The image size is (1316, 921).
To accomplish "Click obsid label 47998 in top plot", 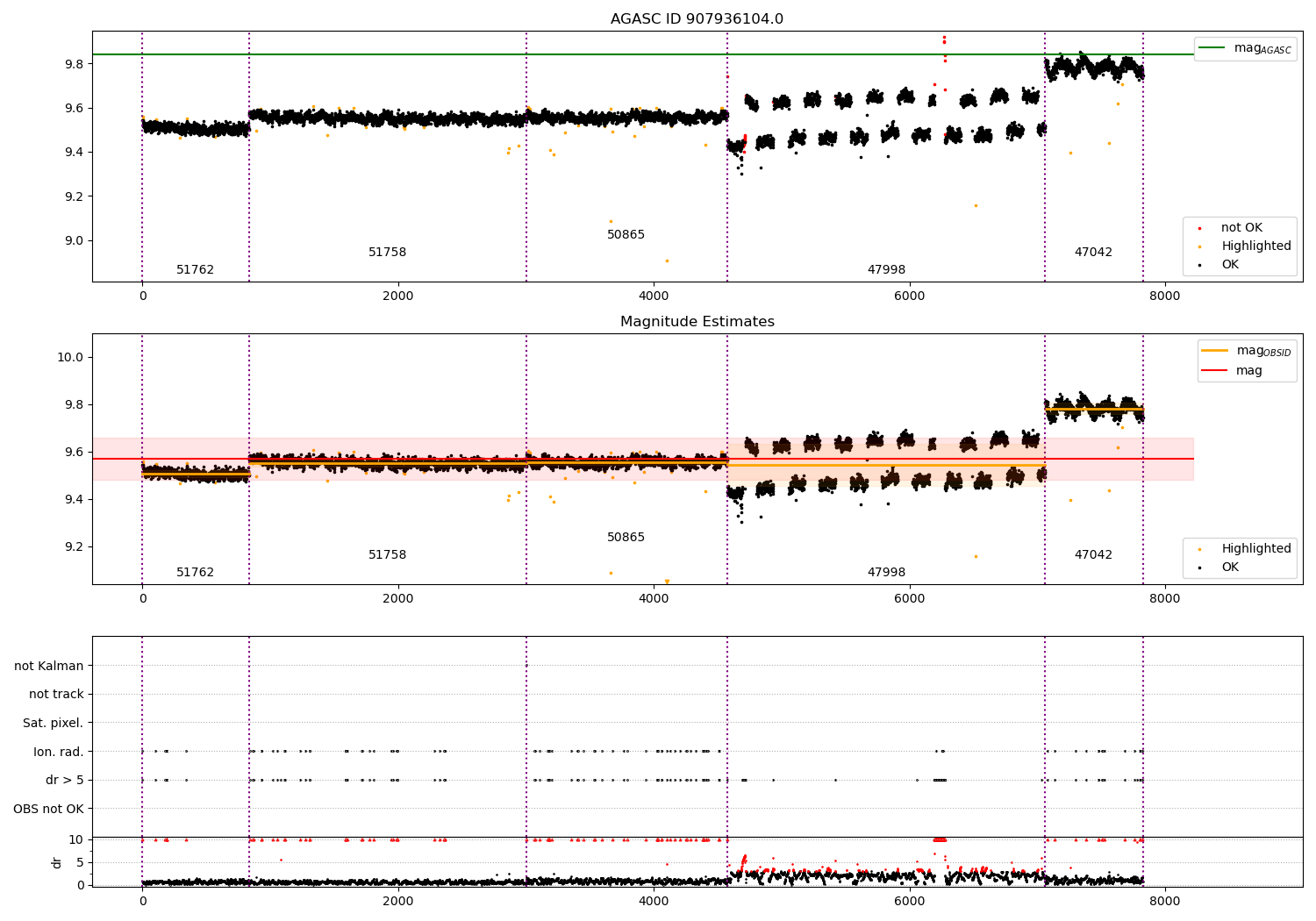I will 886,270.
